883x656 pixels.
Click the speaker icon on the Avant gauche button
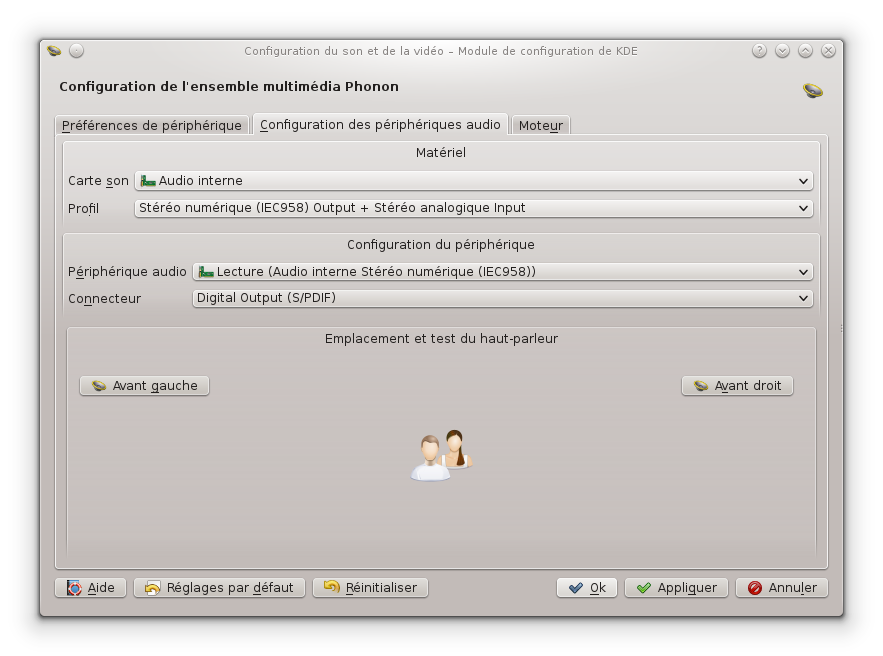(x=99, y=386)
